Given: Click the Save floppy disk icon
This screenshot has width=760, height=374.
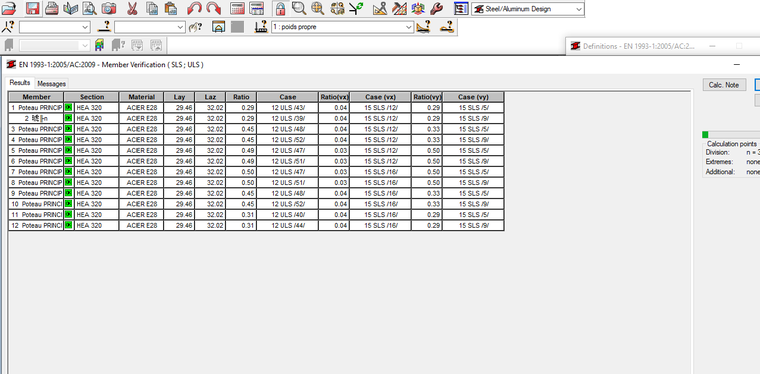Looking at the screenshot, I should click(x=32, y=8).
